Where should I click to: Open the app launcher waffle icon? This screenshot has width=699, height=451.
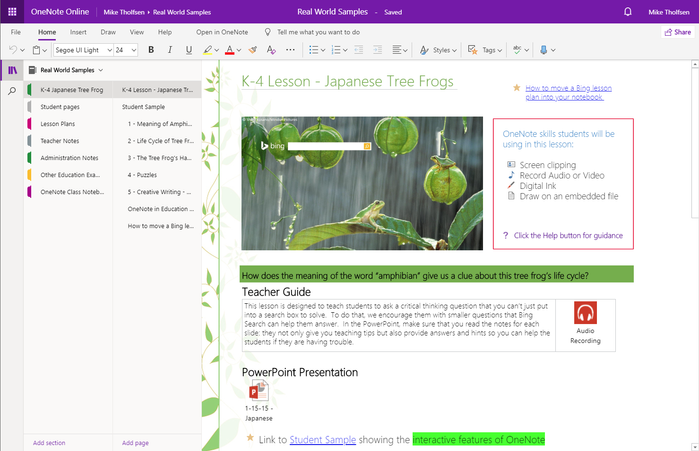(x=12, y=12)
